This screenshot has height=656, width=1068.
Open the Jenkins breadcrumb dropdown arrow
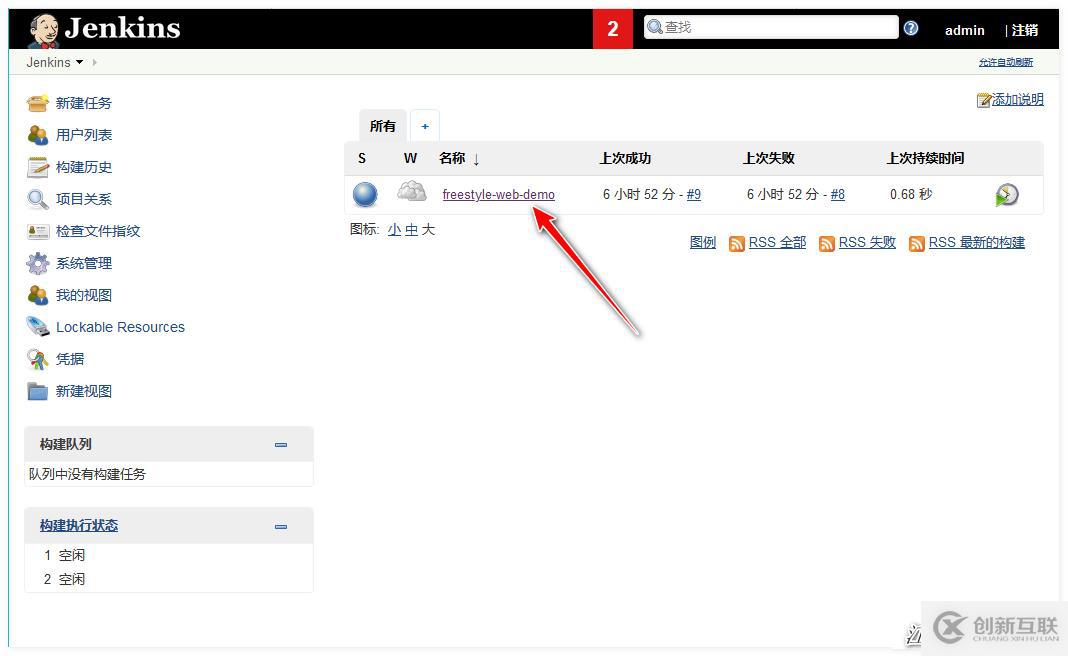pyautogui.click(x=80, y=62)
